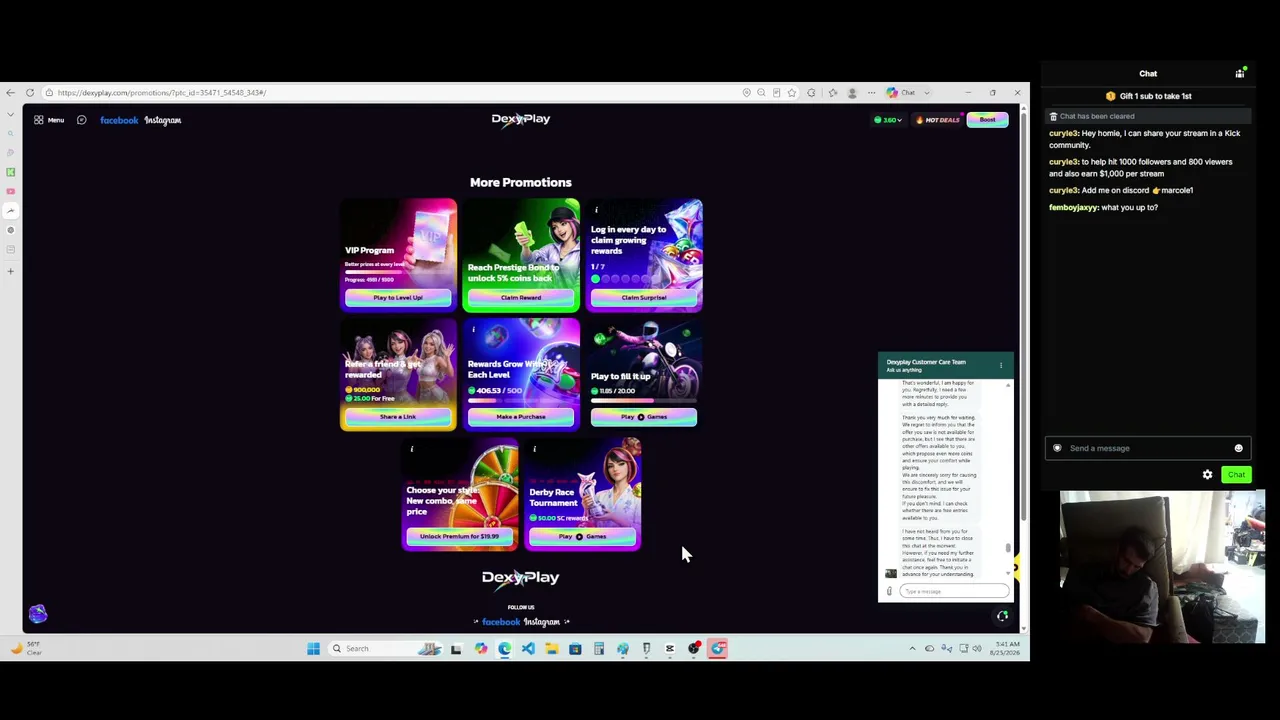
Task: Open the support chat three-dot options
Action: tap(1001, 365)
